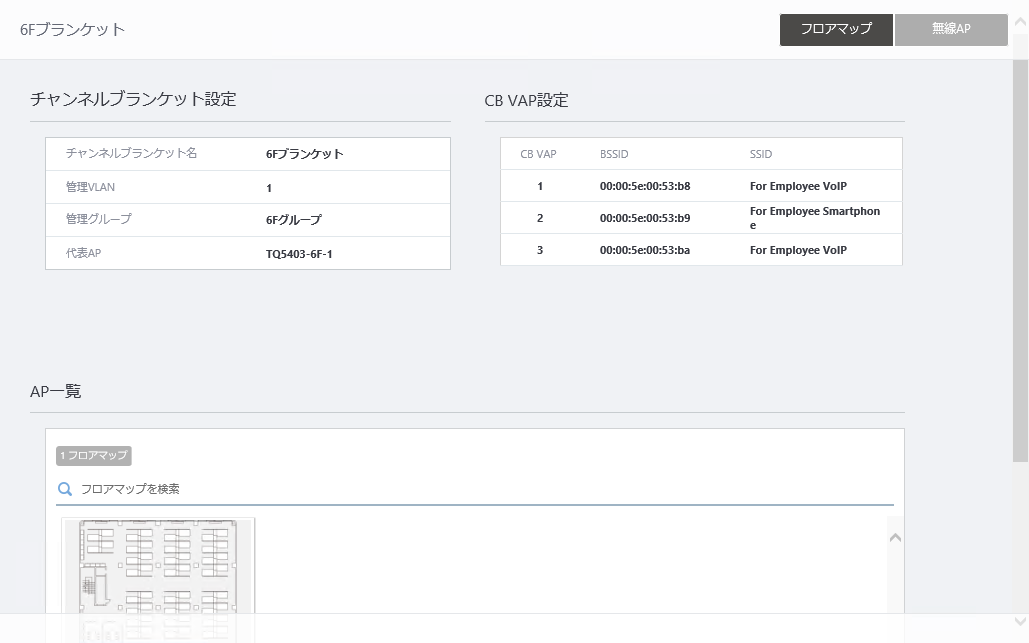
Task: Select the For Employee VoIP SSID of VAP 3
Action: (x=798, y=250)
